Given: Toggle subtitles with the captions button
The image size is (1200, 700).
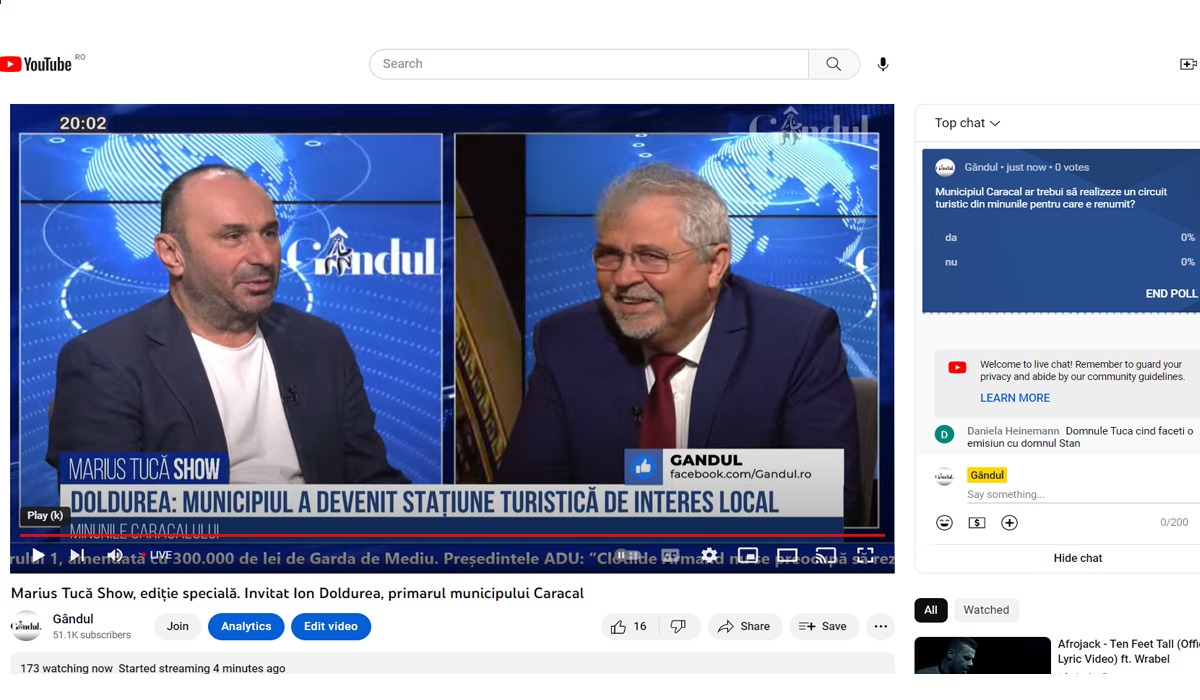Looking at the screenshot, I should click(x=670, y=555).
